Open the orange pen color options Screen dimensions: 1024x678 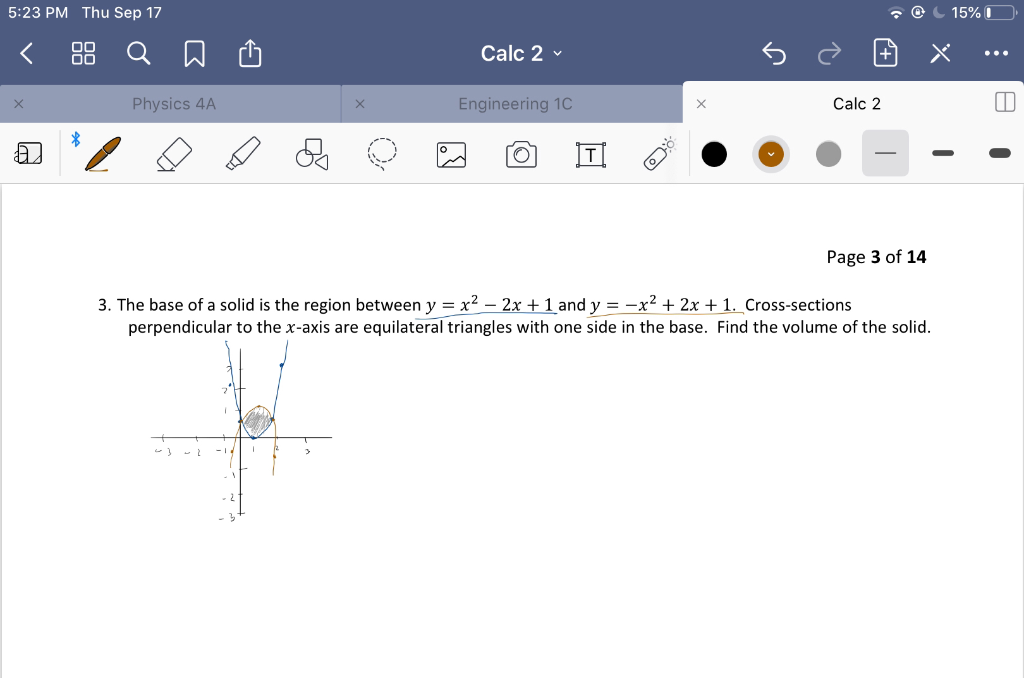pyautogui.click(x=770, y=153)
